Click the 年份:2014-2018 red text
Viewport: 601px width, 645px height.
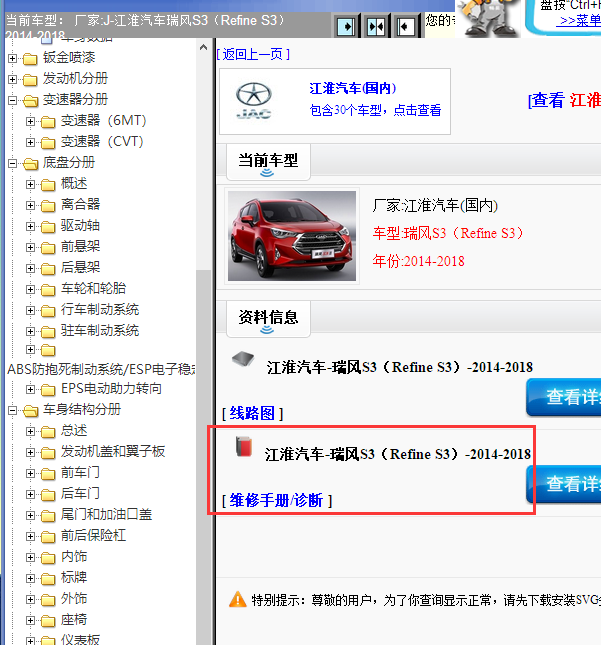click(418, 261)
